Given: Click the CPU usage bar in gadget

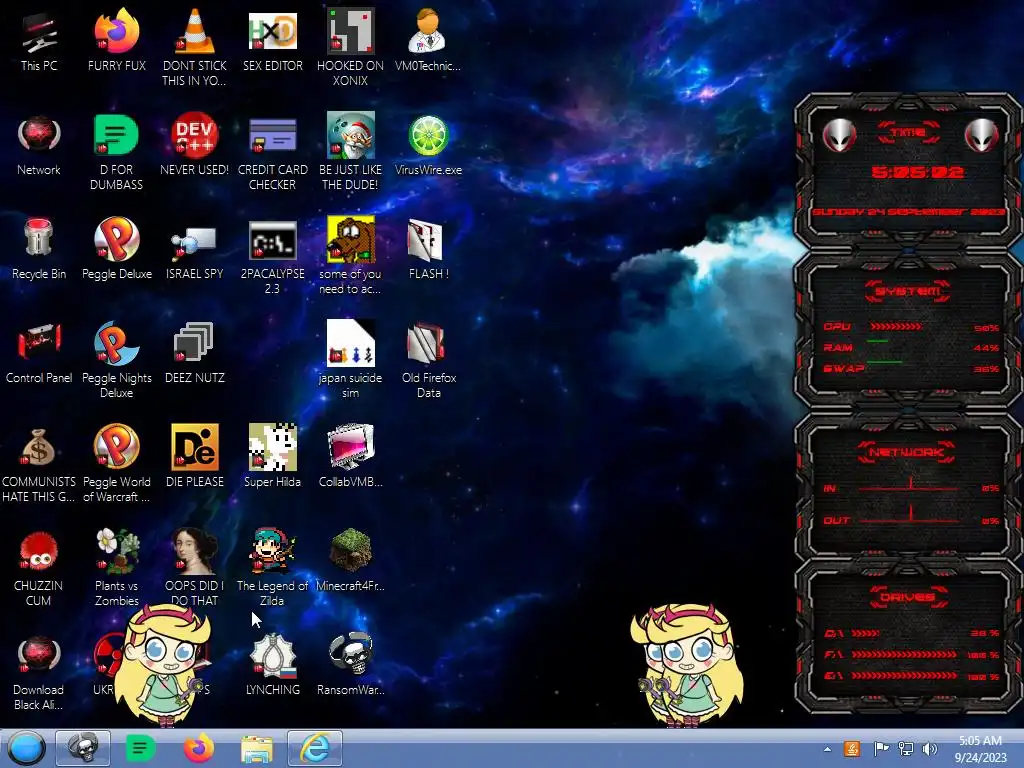Looking at the screenshot, I should [895, 327].
